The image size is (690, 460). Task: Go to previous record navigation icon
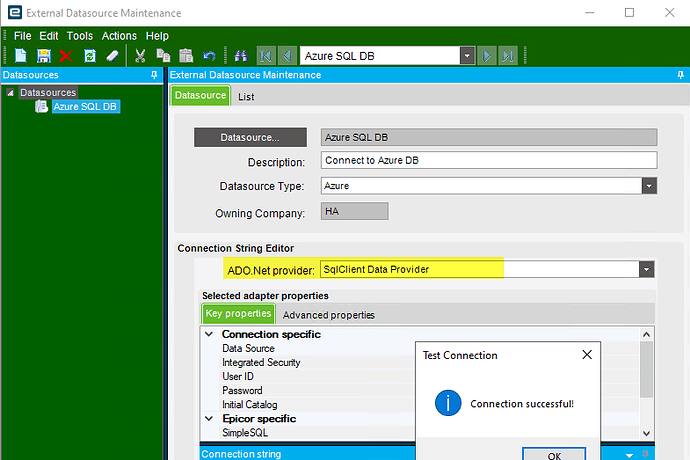click(x=287, y=56)
